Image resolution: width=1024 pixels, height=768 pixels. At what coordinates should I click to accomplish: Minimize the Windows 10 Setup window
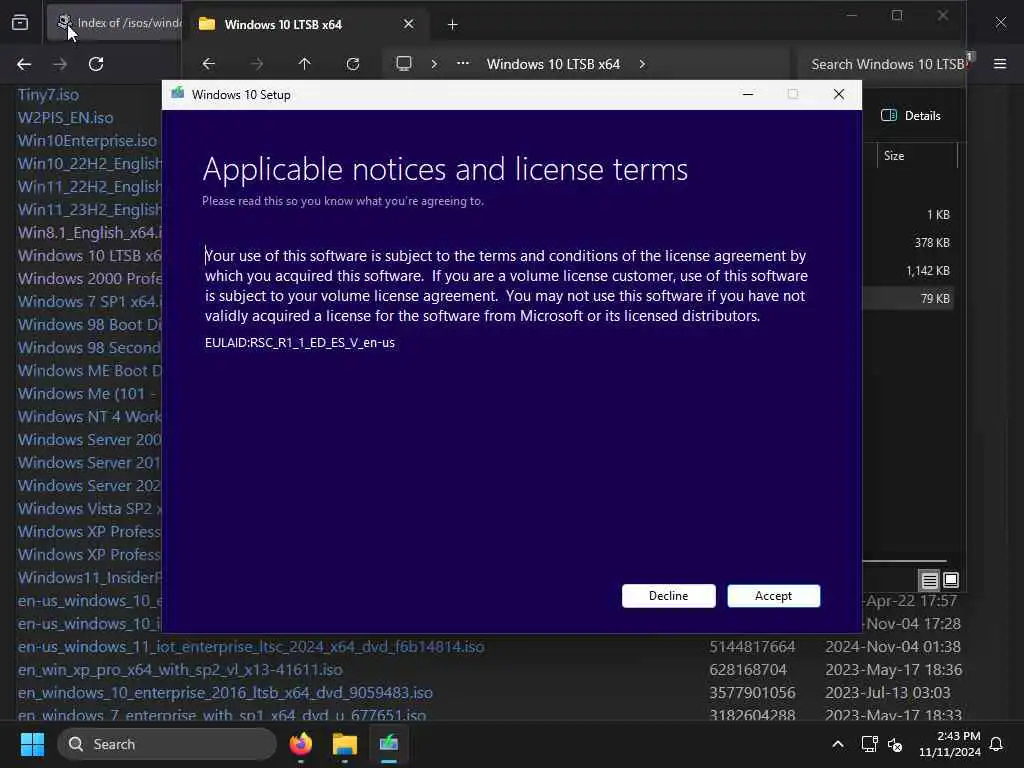[x=748, y=95]
